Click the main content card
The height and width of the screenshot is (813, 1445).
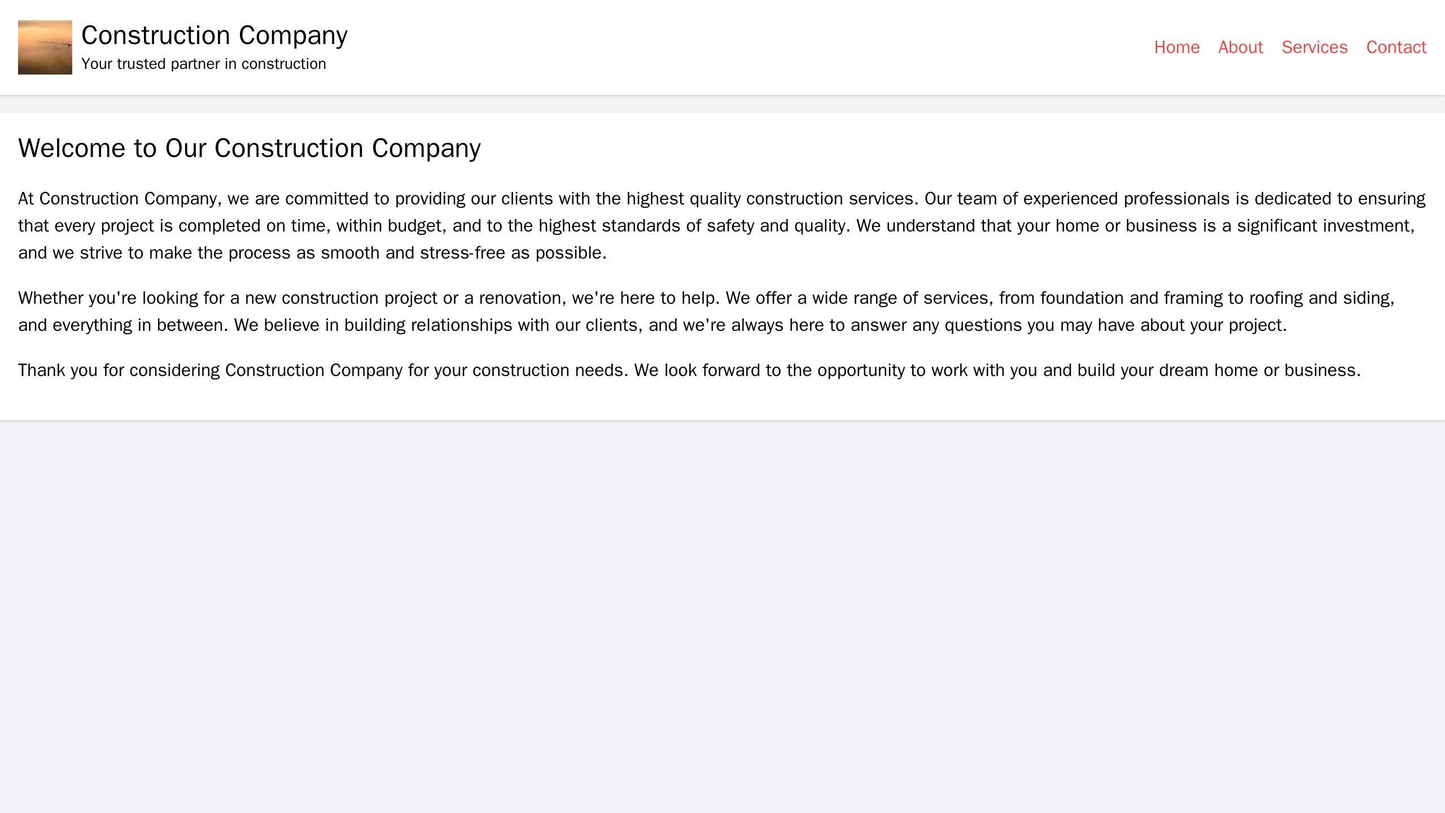[720, 280]
